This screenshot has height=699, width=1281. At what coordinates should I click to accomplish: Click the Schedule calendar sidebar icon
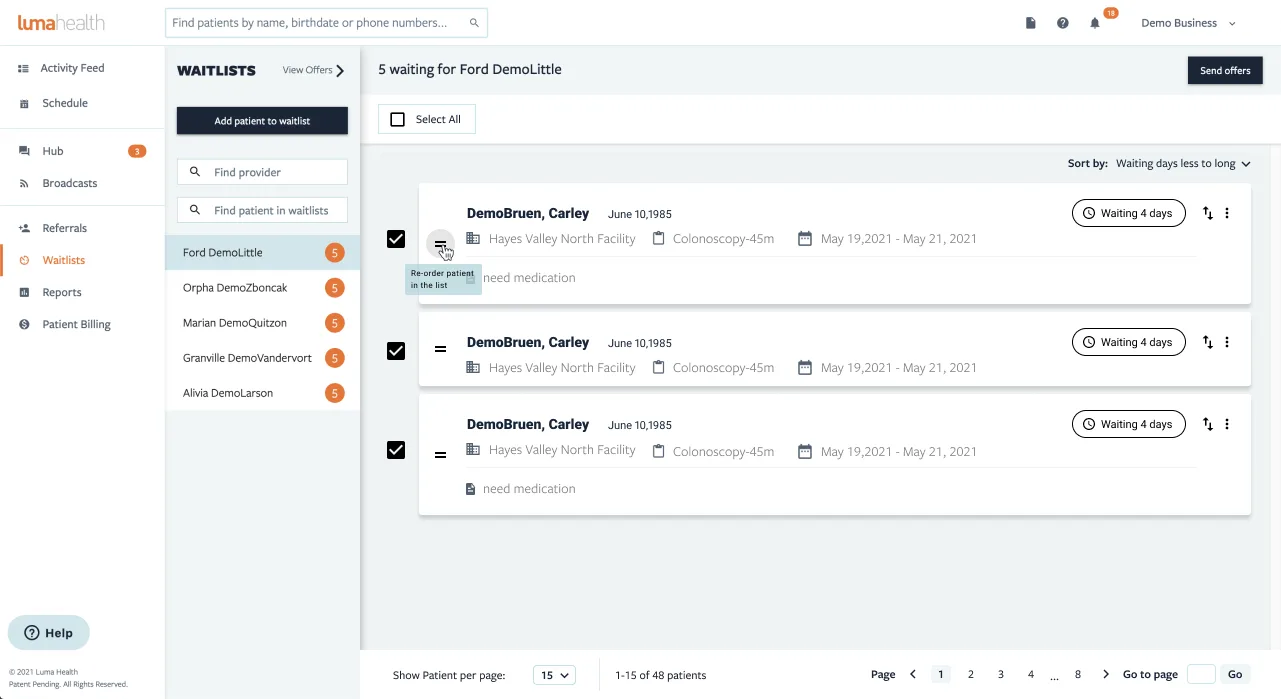pyautogui.click(x=24, y=103)
